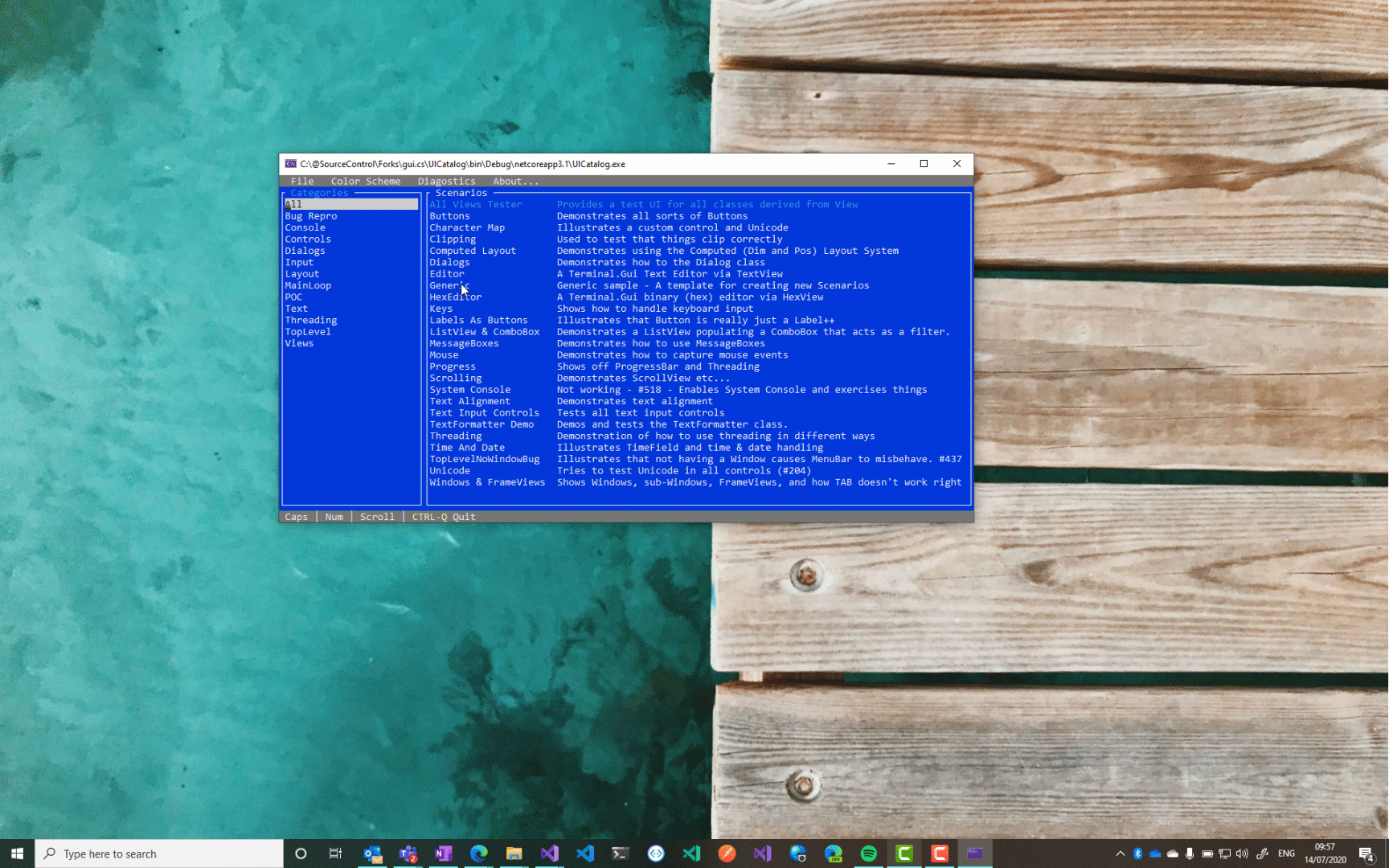Open blue Visual Studio Code icon
The height and width of the screenshot is (868, 1389).
point(585,854)
